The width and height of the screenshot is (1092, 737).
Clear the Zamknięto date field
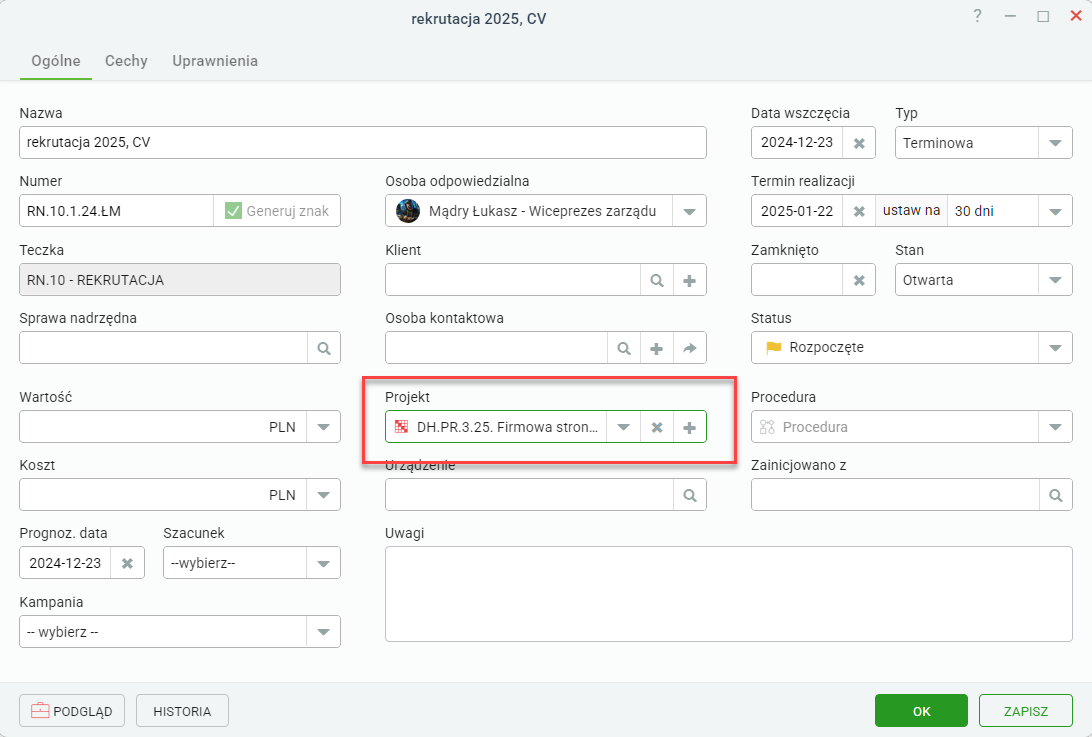click(859, 280)
